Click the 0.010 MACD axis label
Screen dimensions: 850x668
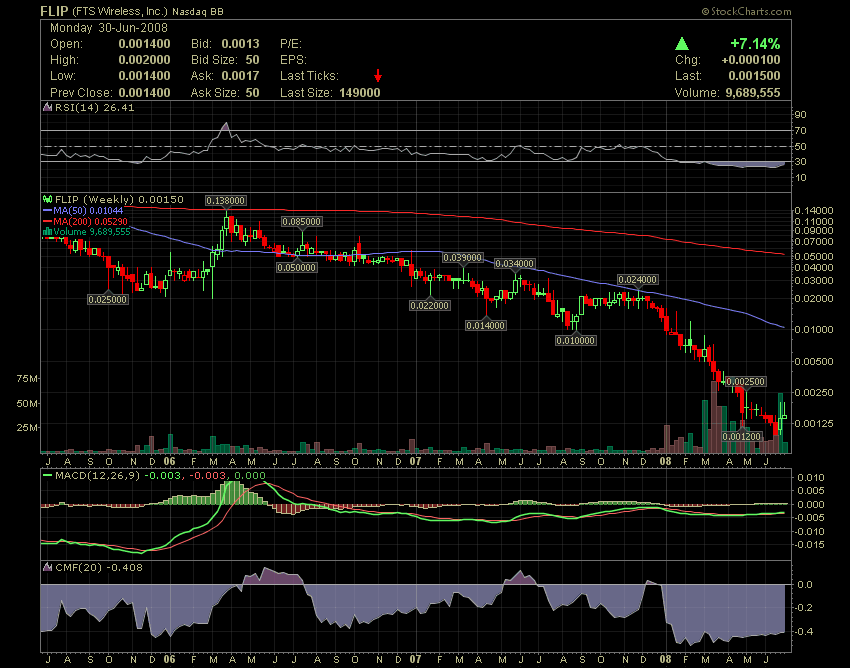click(812, 478)
